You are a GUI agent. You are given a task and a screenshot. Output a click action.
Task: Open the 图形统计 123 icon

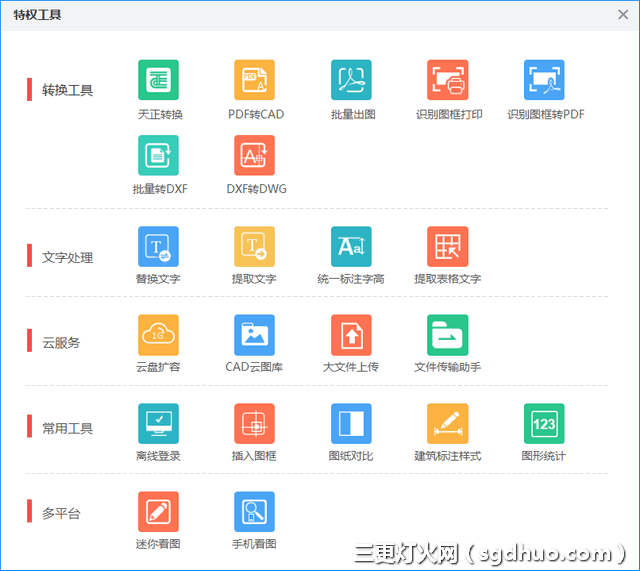click(x=544, y=424)
